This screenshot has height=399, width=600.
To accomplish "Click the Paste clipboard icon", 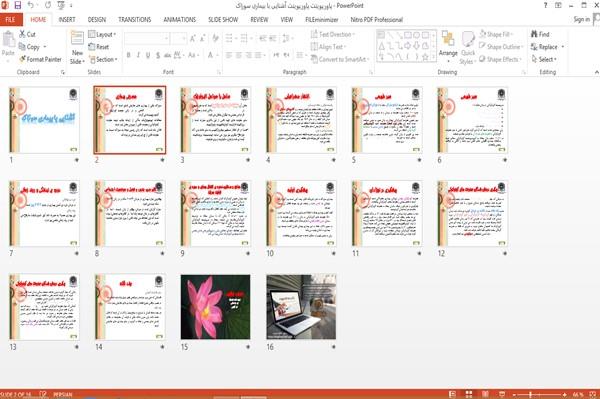I will [8, 39].
